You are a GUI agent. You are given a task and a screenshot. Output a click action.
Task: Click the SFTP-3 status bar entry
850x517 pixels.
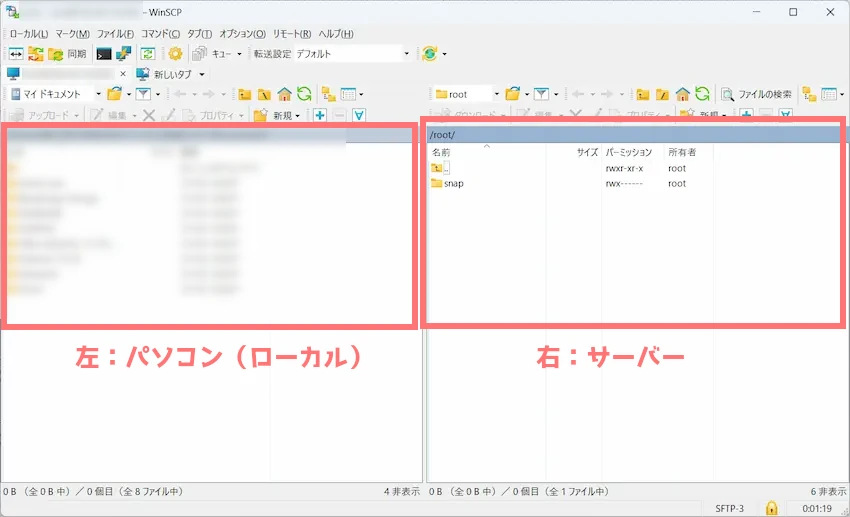point(729,508)
